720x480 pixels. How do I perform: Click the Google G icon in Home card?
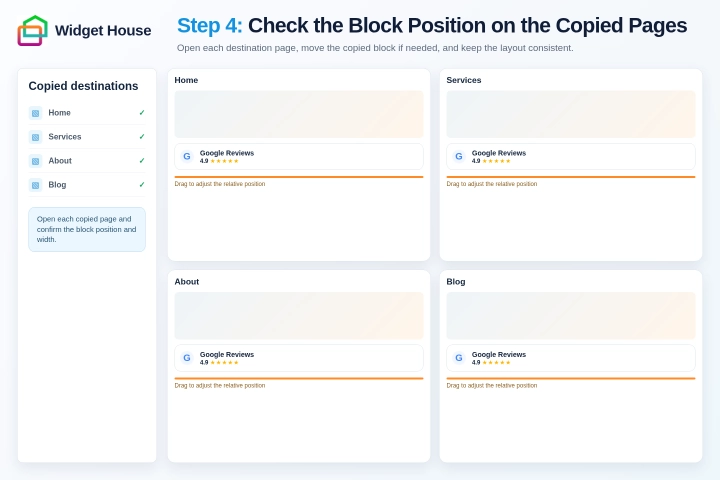[187, 156]
